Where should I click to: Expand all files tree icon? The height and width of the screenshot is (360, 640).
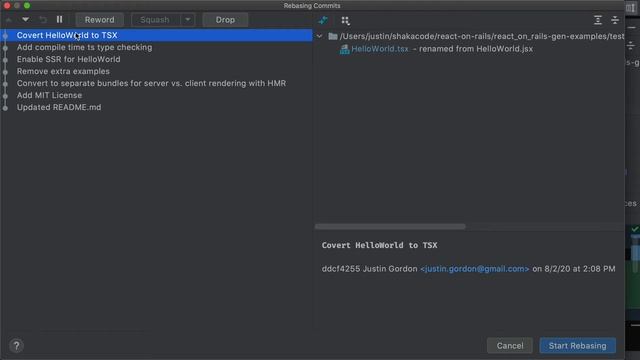click(598, 20)
